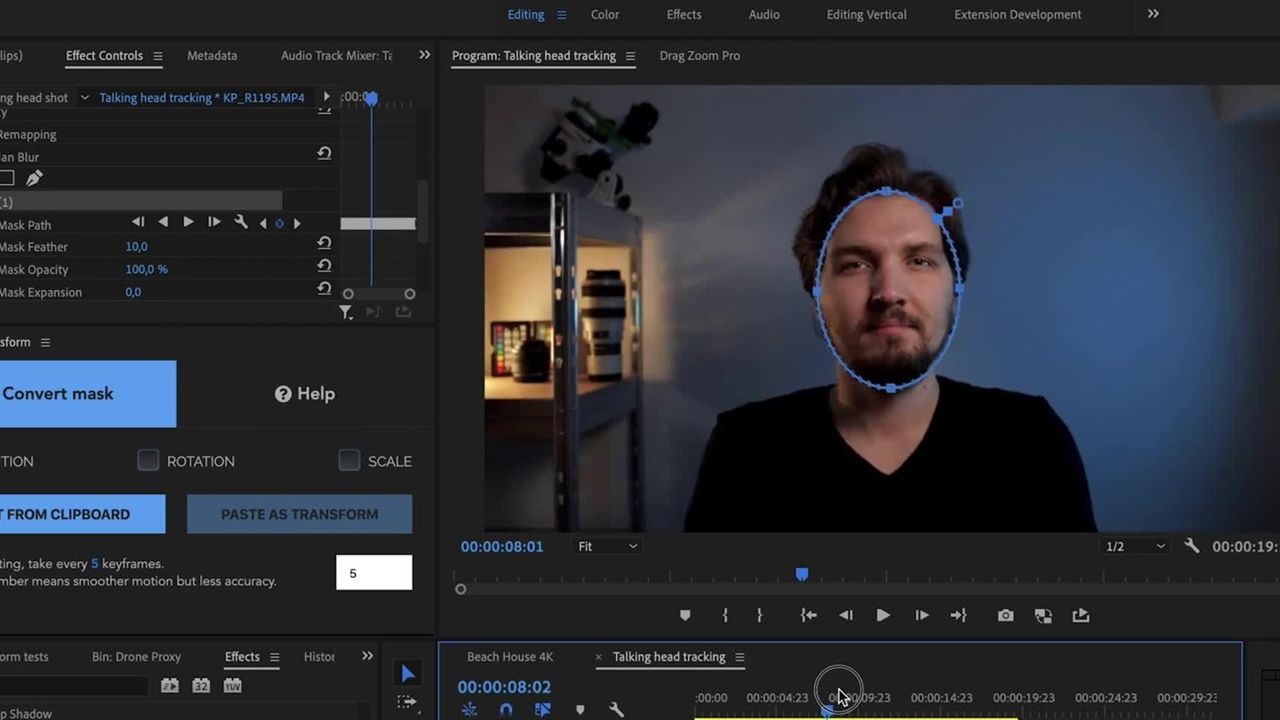Screen dimensions: 1280x720
Task: Expand the KP_R1195.MP4 clip dropdown
Action: 84,97
